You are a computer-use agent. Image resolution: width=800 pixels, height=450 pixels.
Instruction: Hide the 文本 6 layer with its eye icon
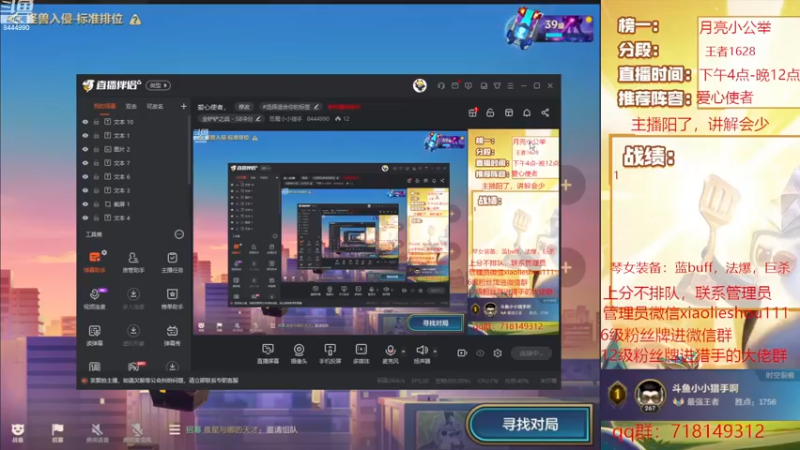click(85, 177)
